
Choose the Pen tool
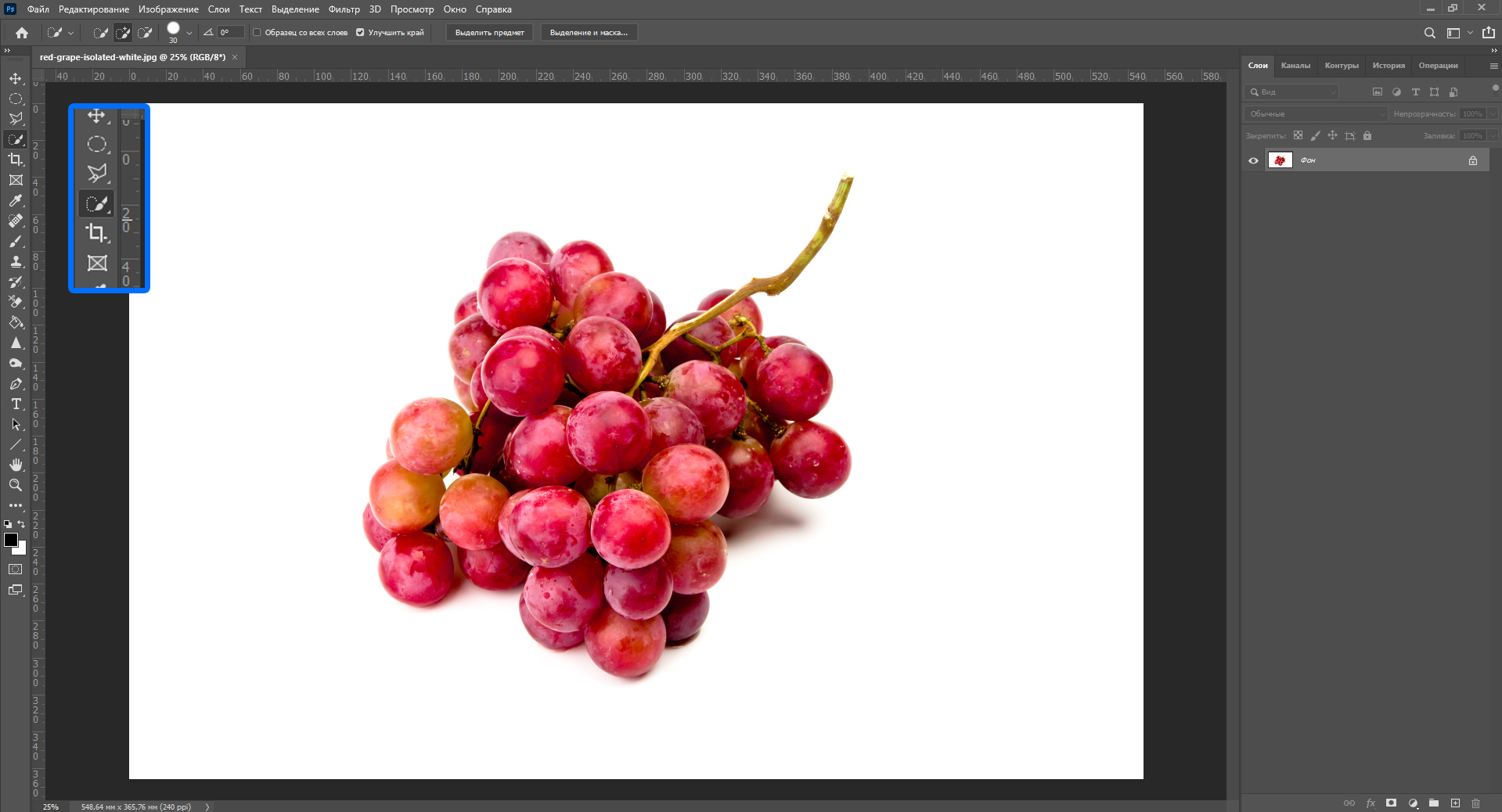point(16,384)
